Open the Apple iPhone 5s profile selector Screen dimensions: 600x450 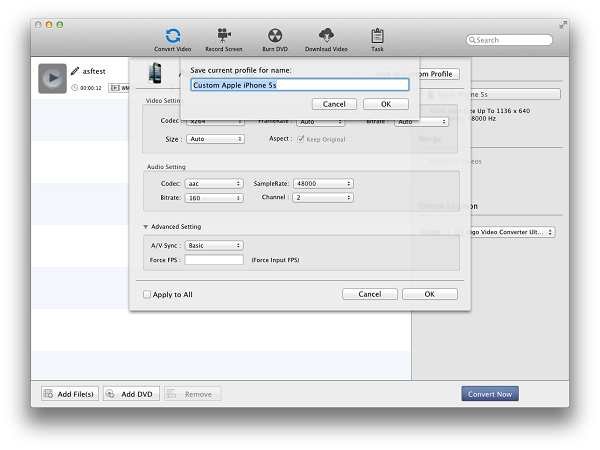click(492, 94)
